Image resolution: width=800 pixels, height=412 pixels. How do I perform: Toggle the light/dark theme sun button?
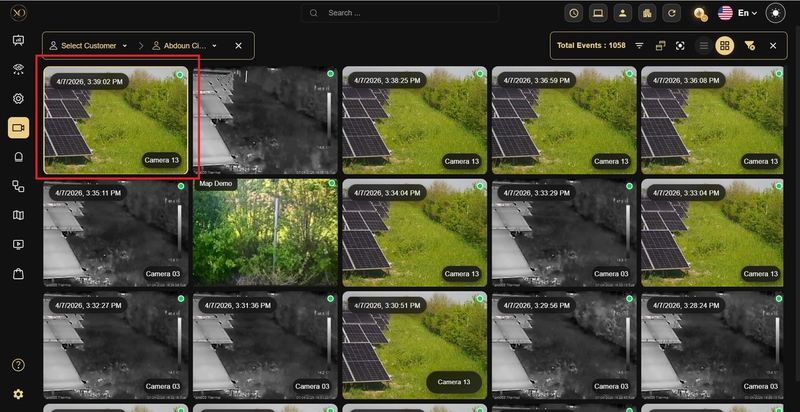(776, 13)
